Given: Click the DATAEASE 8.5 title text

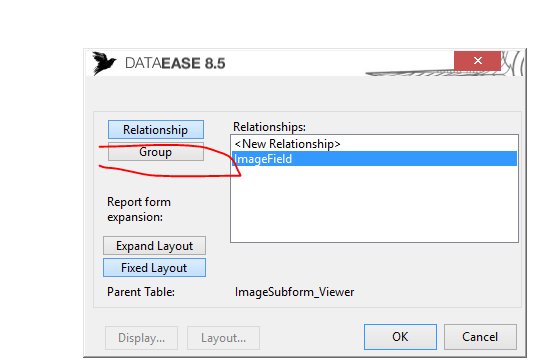Looking at the screenshot, I should tap(175, 63).
